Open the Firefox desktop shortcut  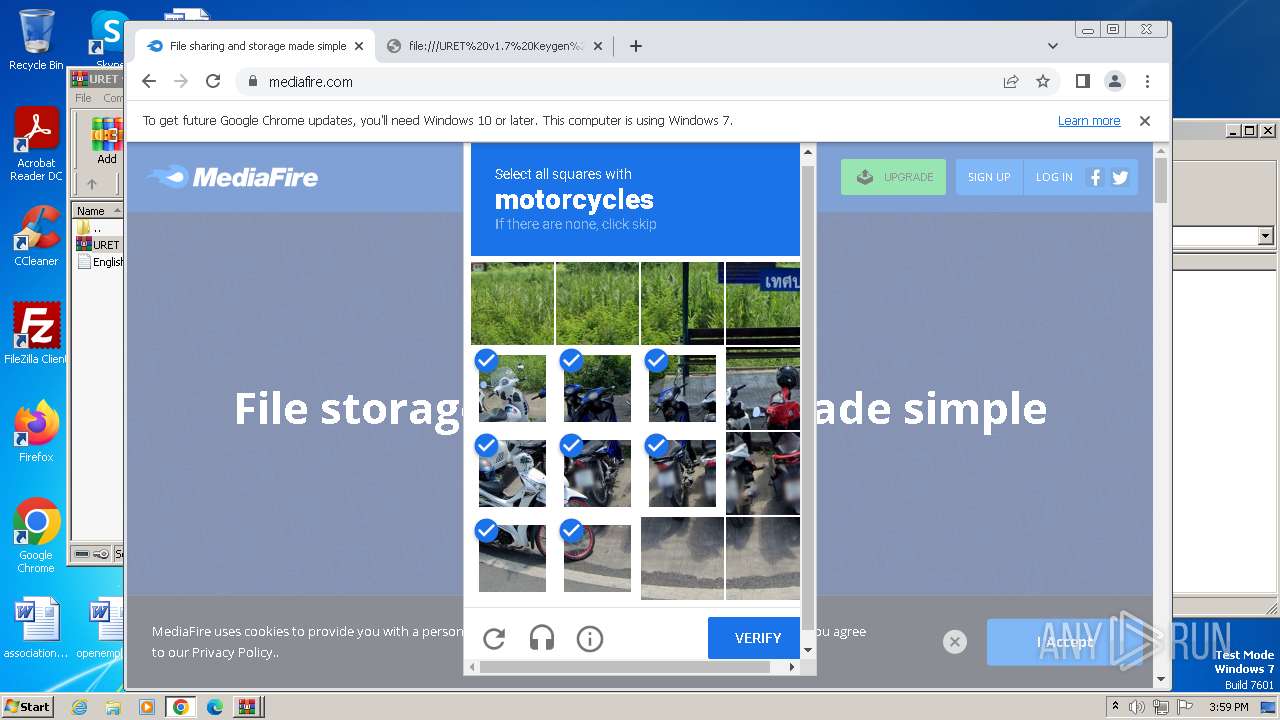[x=36, y=431]
